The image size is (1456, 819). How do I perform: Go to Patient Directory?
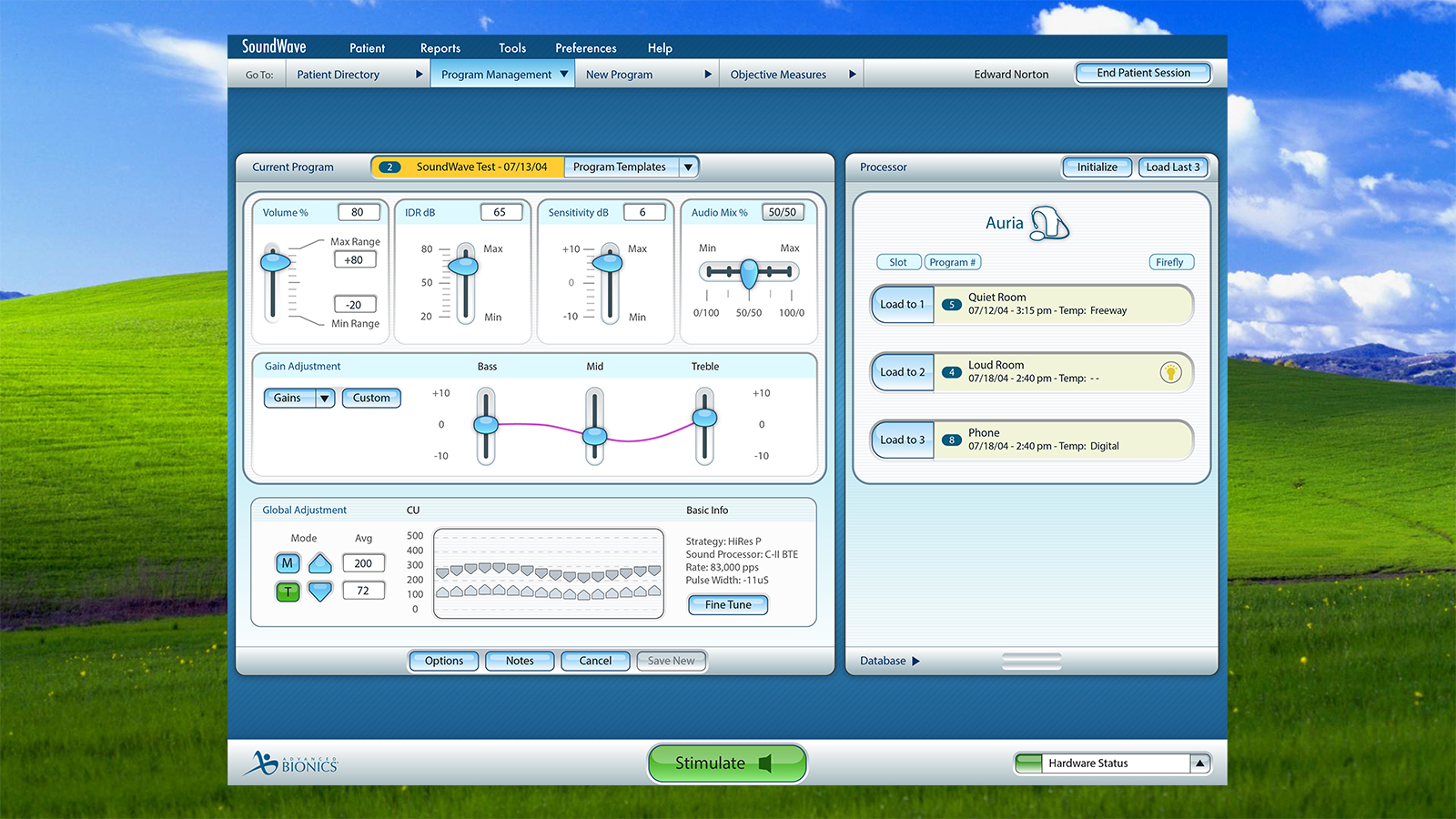point(339,75)
